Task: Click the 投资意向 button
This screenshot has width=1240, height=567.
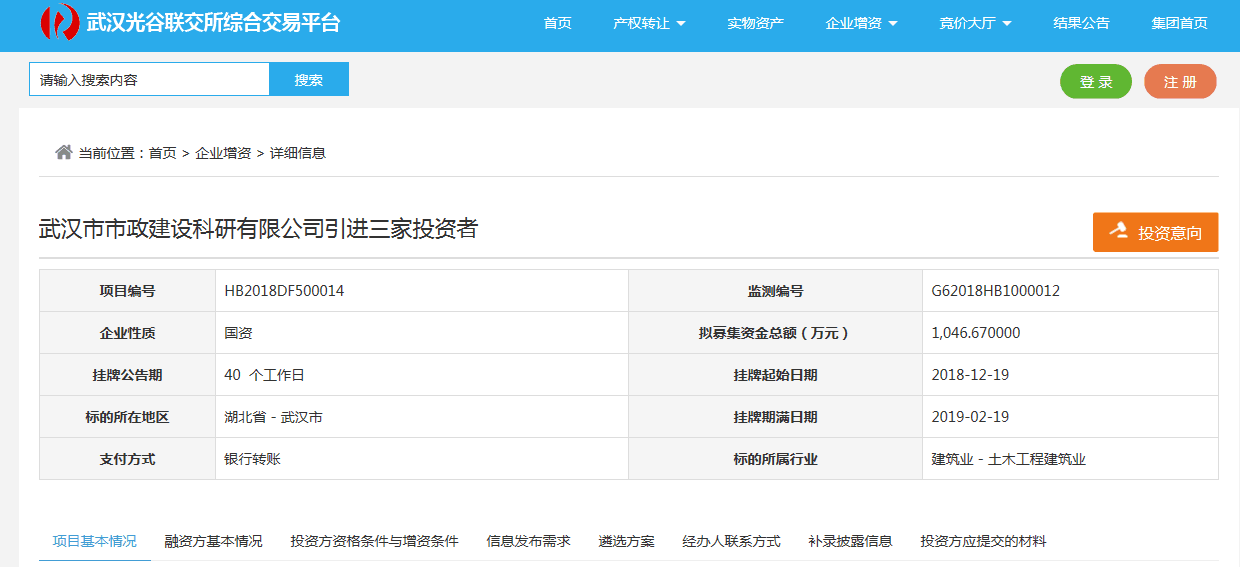Action: point(1155,232)
